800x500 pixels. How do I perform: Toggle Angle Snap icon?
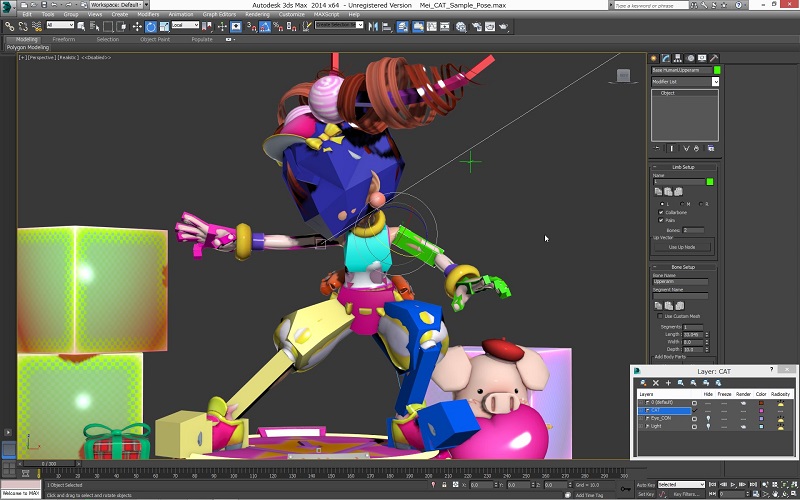pos(265,27)
